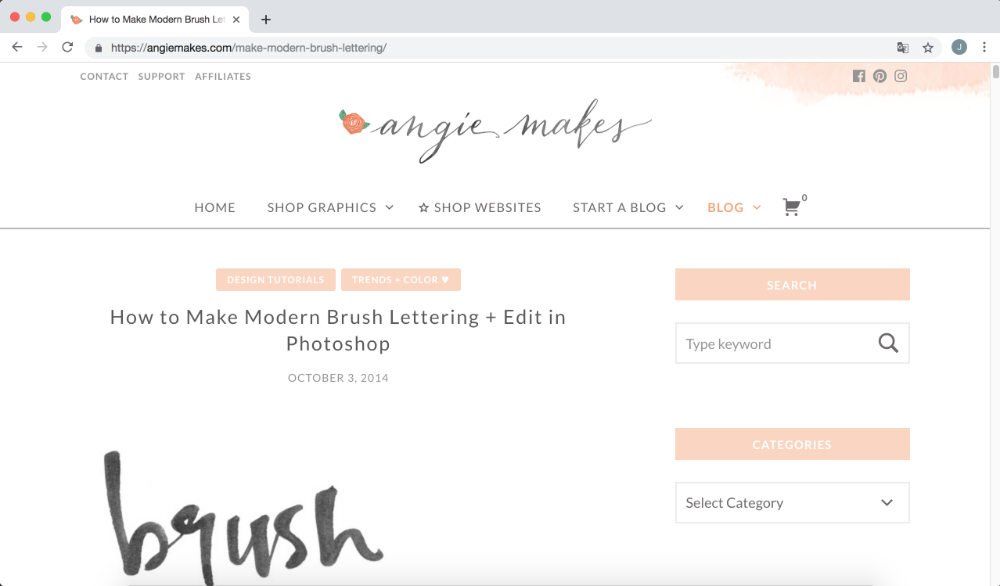This screenshot has width=1000, height=586.
Task: Click the browser forward arrow
Action: pos(42,47)
